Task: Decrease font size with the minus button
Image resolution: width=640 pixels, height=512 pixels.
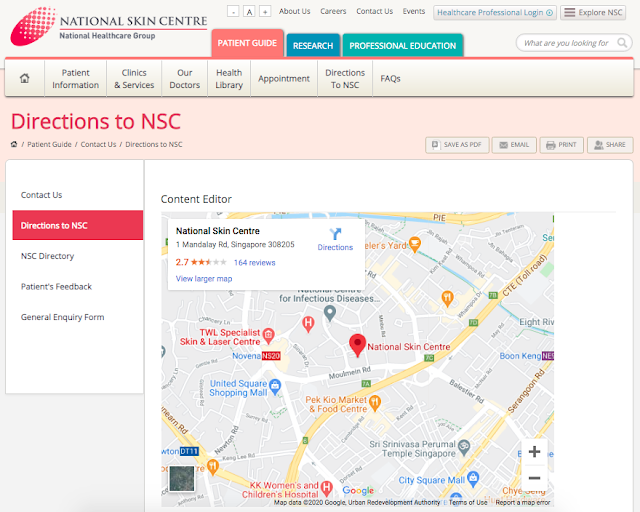Action: tap(233, 11)
